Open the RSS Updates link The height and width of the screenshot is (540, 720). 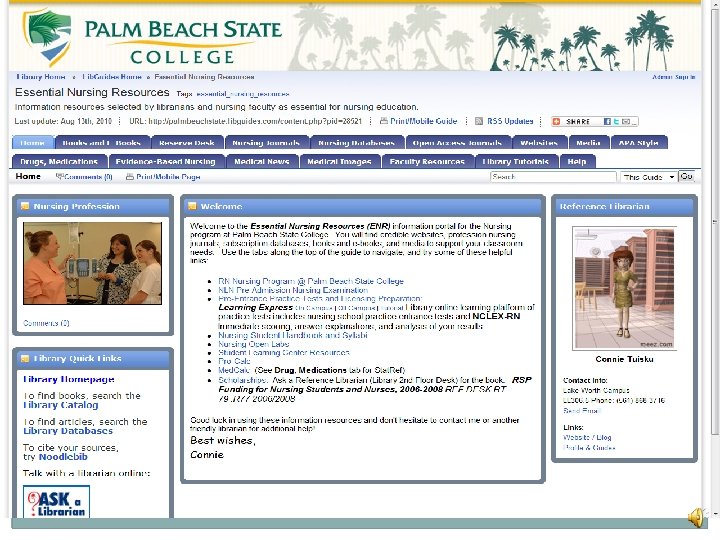[x=510, y=121]
